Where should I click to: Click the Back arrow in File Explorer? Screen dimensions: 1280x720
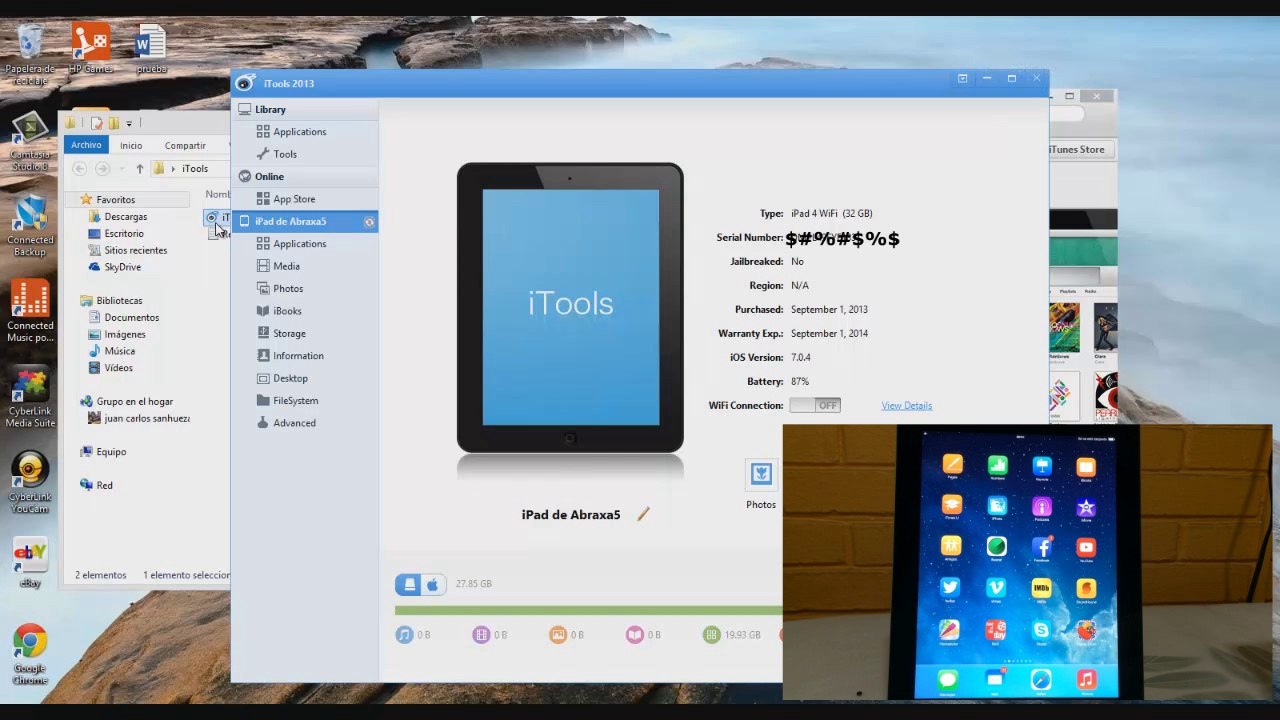click(79, 169)
